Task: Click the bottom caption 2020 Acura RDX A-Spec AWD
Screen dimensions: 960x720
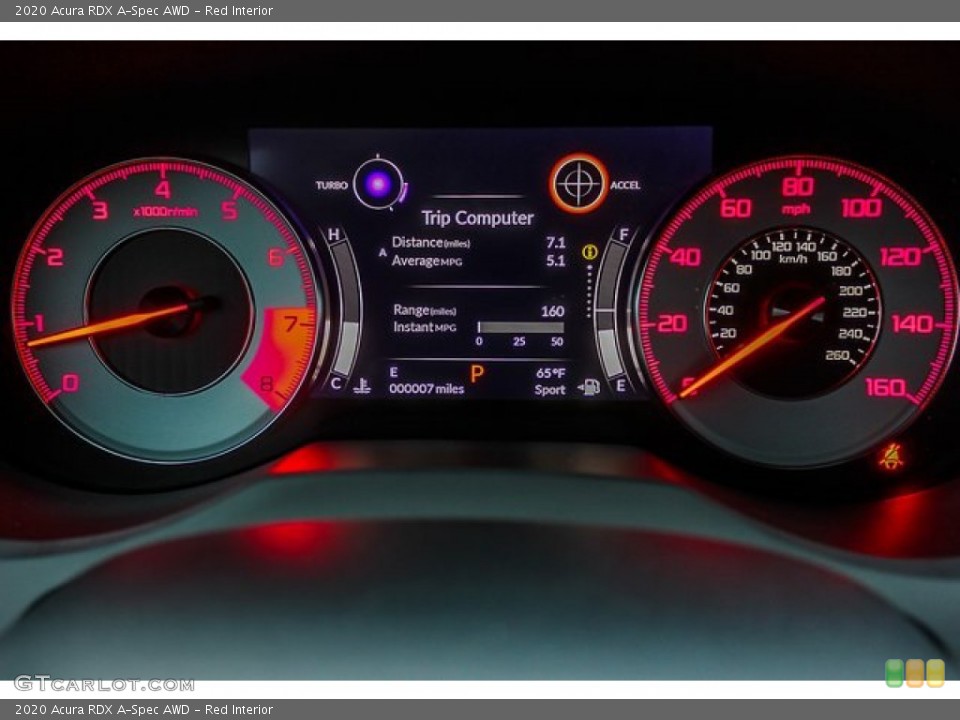Action: pos(144,710)
